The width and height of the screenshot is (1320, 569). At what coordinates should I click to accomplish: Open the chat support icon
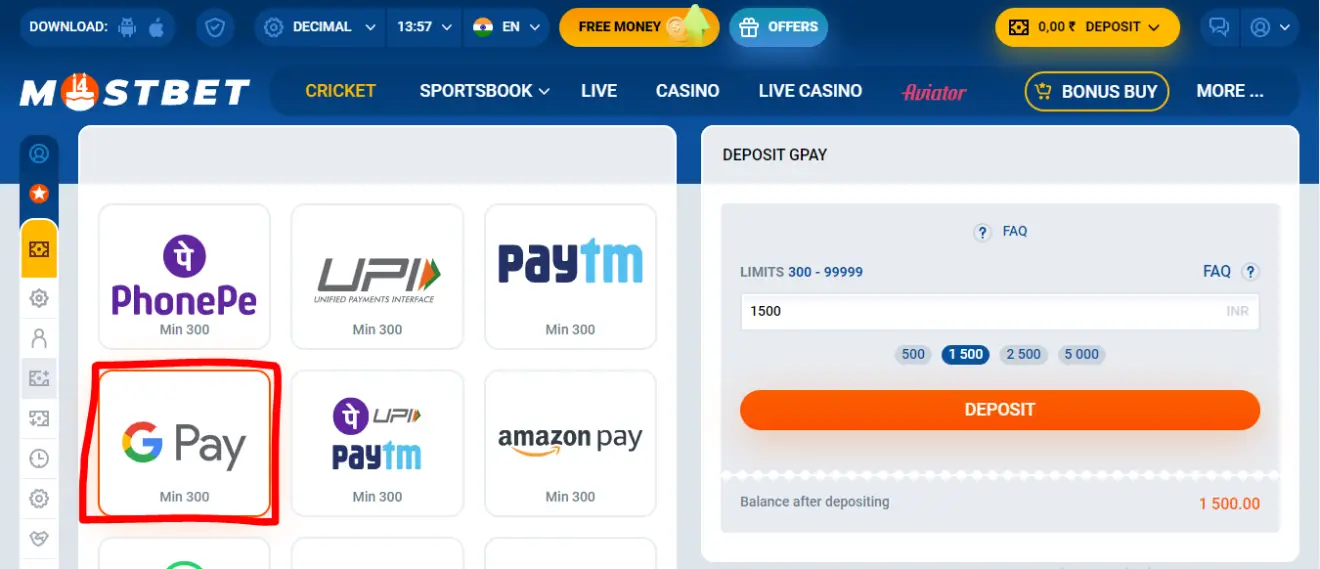[x=1218, y=28]
